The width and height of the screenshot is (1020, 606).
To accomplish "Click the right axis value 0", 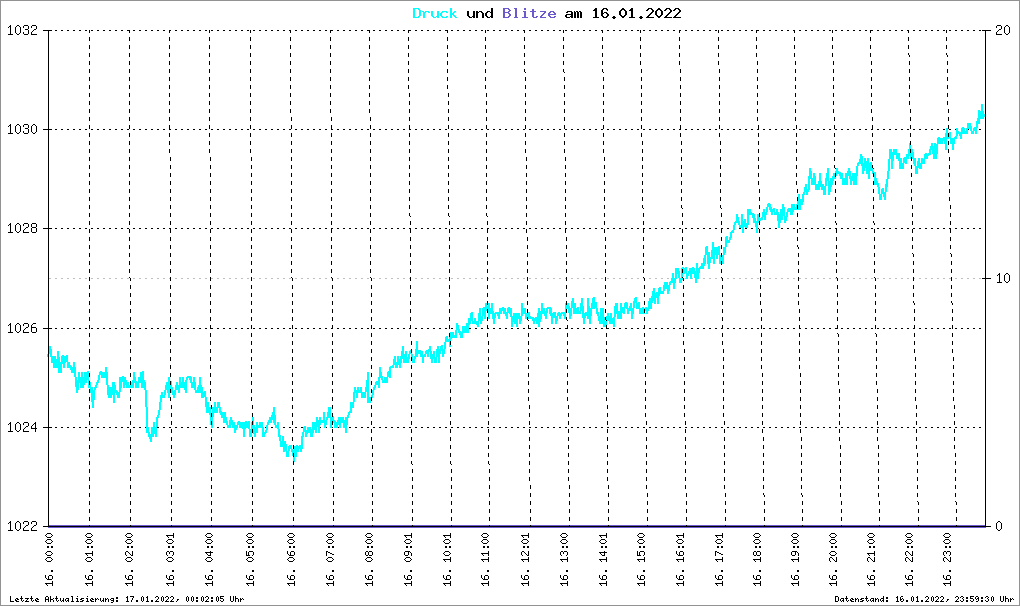I will (x=999, y=526).
